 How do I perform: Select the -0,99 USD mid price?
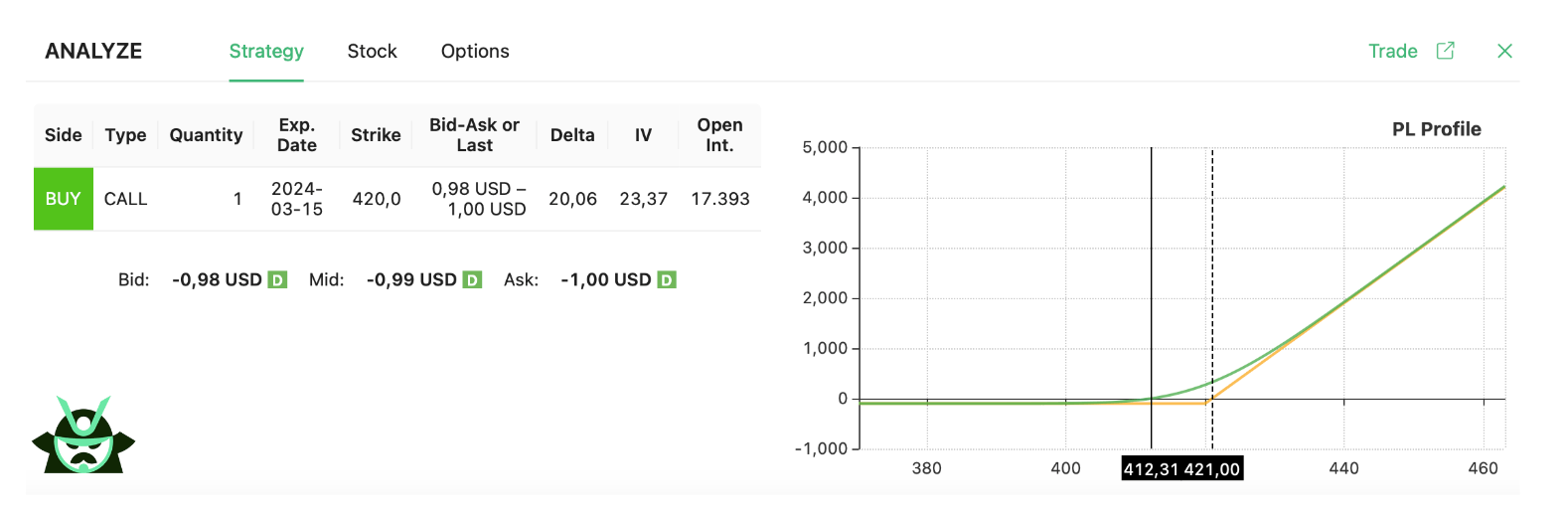tap(411, 280)
